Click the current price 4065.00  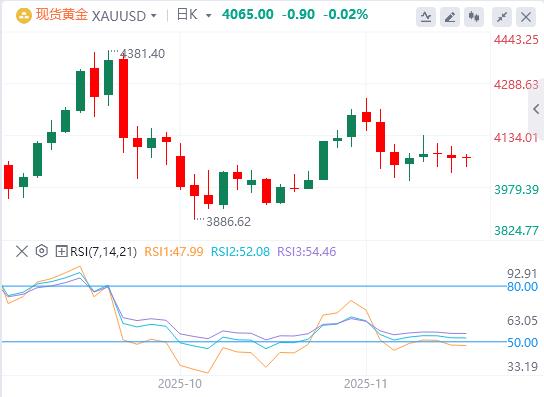[x=248, y=15]
